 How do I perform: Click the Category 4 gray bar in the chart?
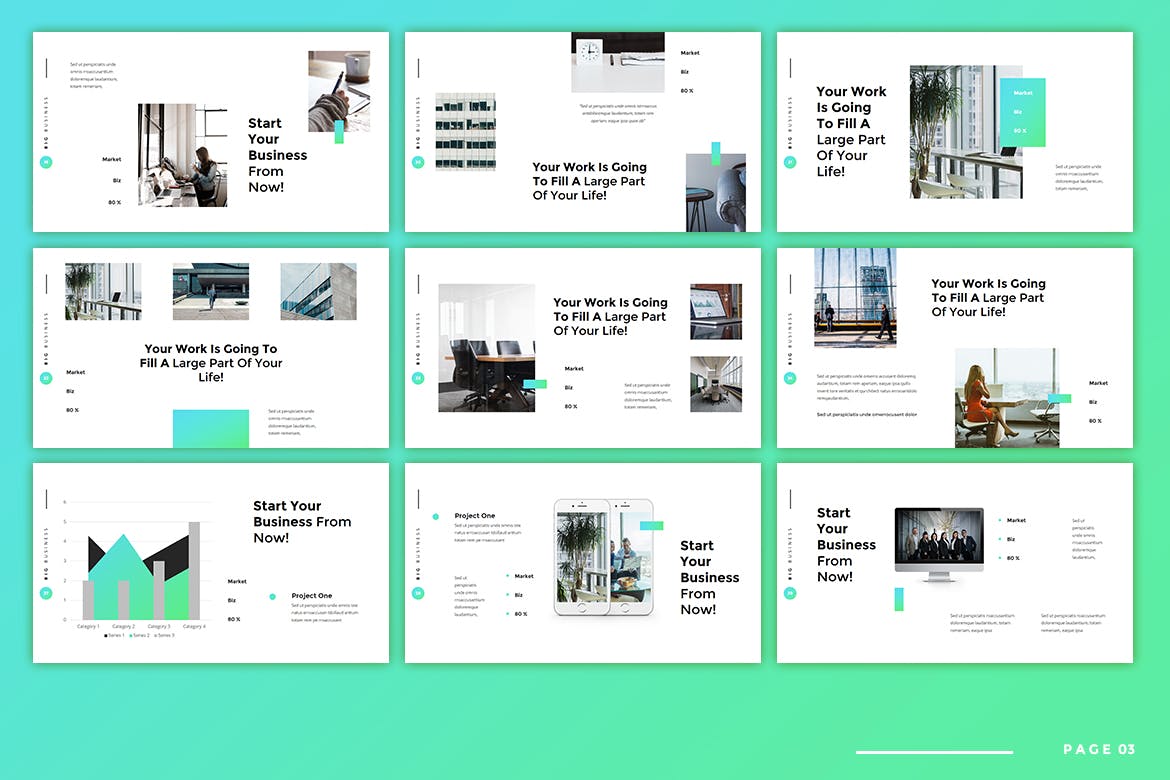194,570
